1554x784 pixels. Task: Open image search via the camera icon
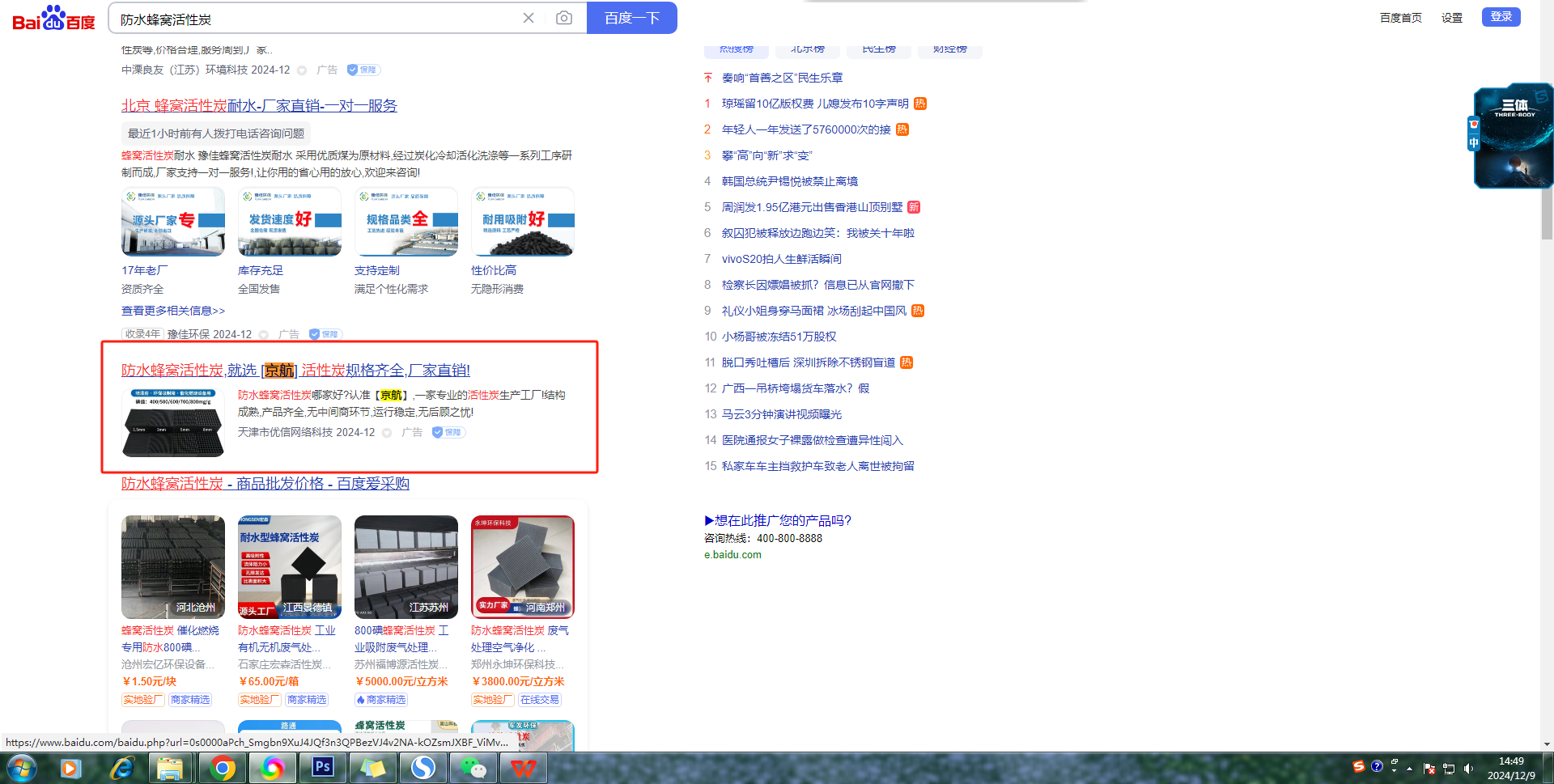(564, 18)
